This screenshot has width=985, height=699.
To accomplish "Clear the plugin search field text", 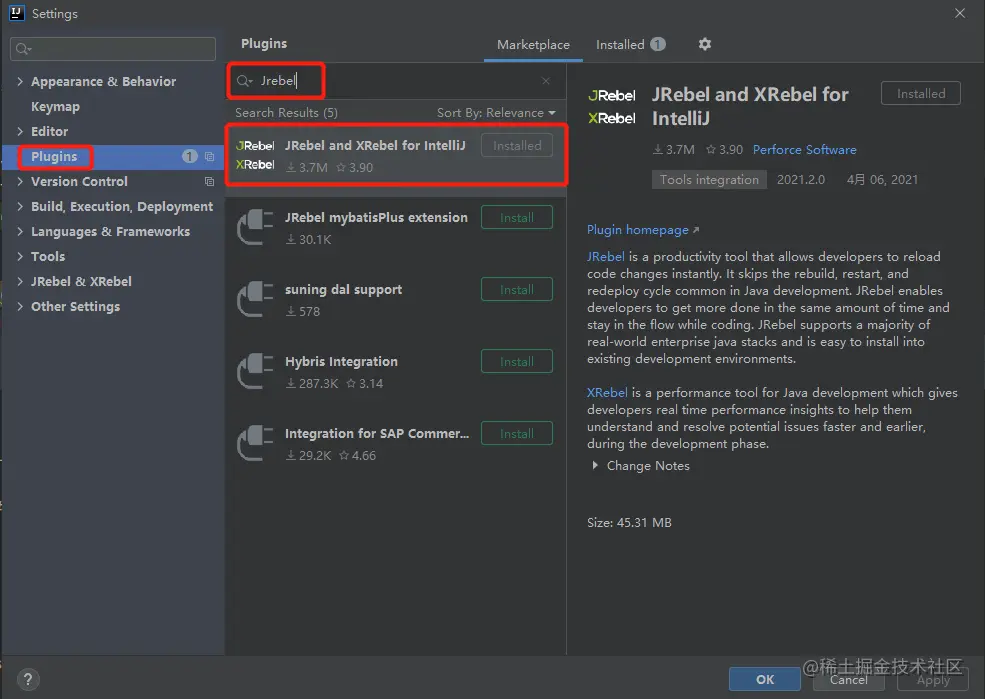I will click(x=545, y=81).
